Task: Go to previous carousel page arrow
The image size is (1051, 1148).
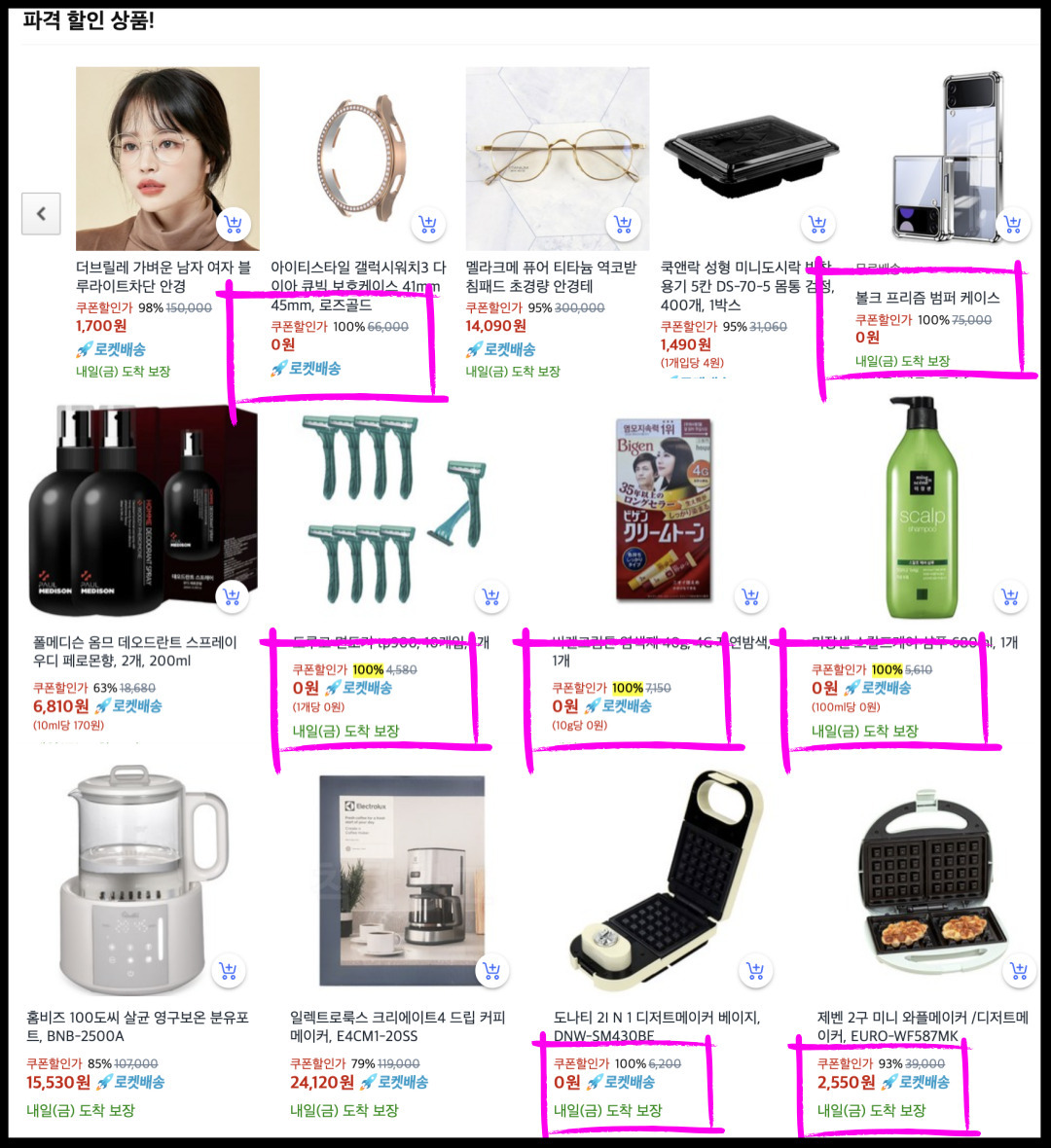Action: tap(41, 214)
